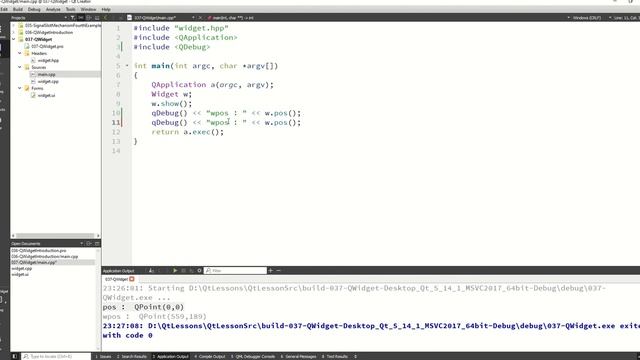Open widget.ui in the Forms folder
640x360 pixels.
47,95
